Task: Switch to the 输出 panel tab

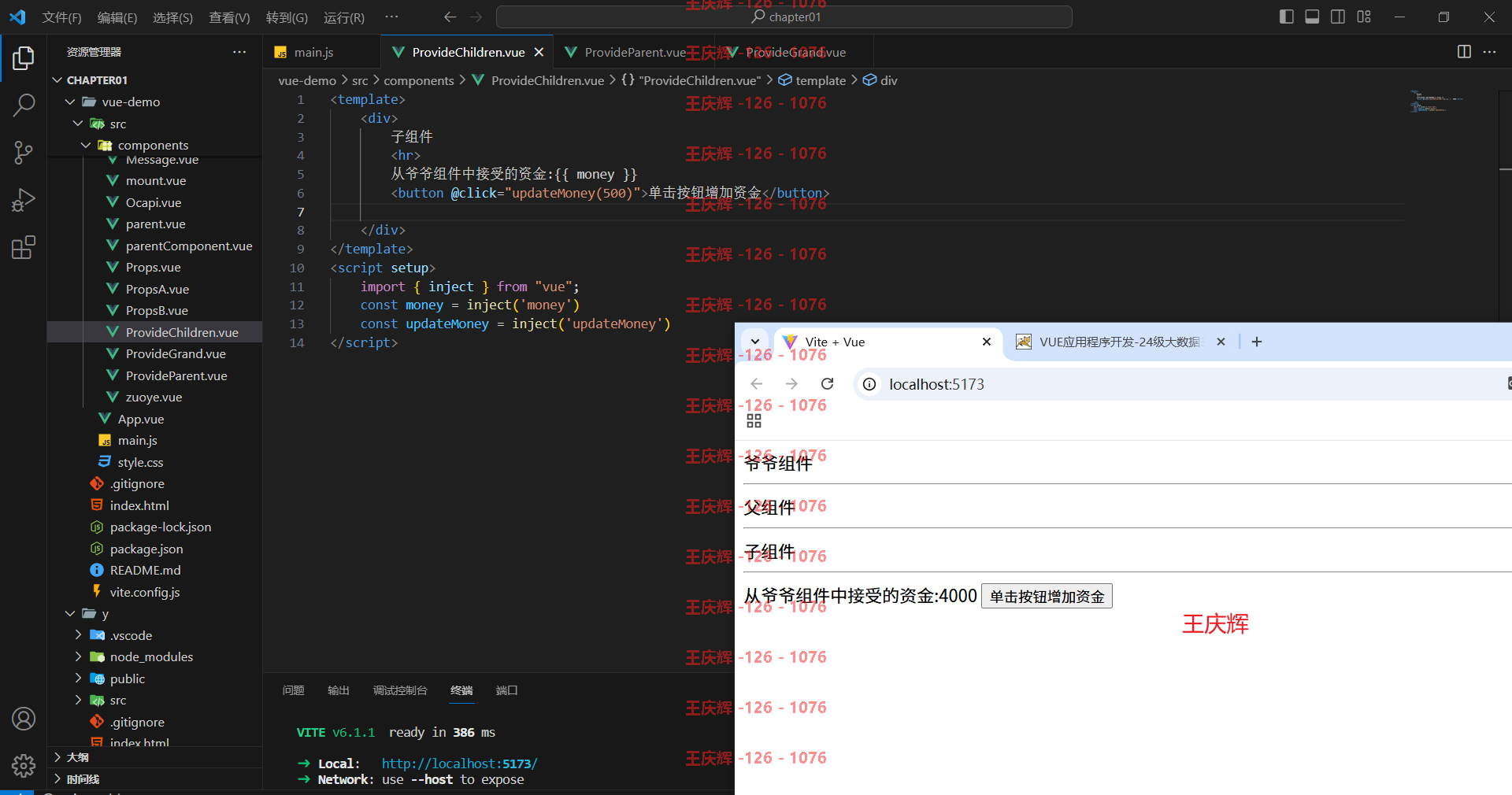Action: click(x=339, y=690)
